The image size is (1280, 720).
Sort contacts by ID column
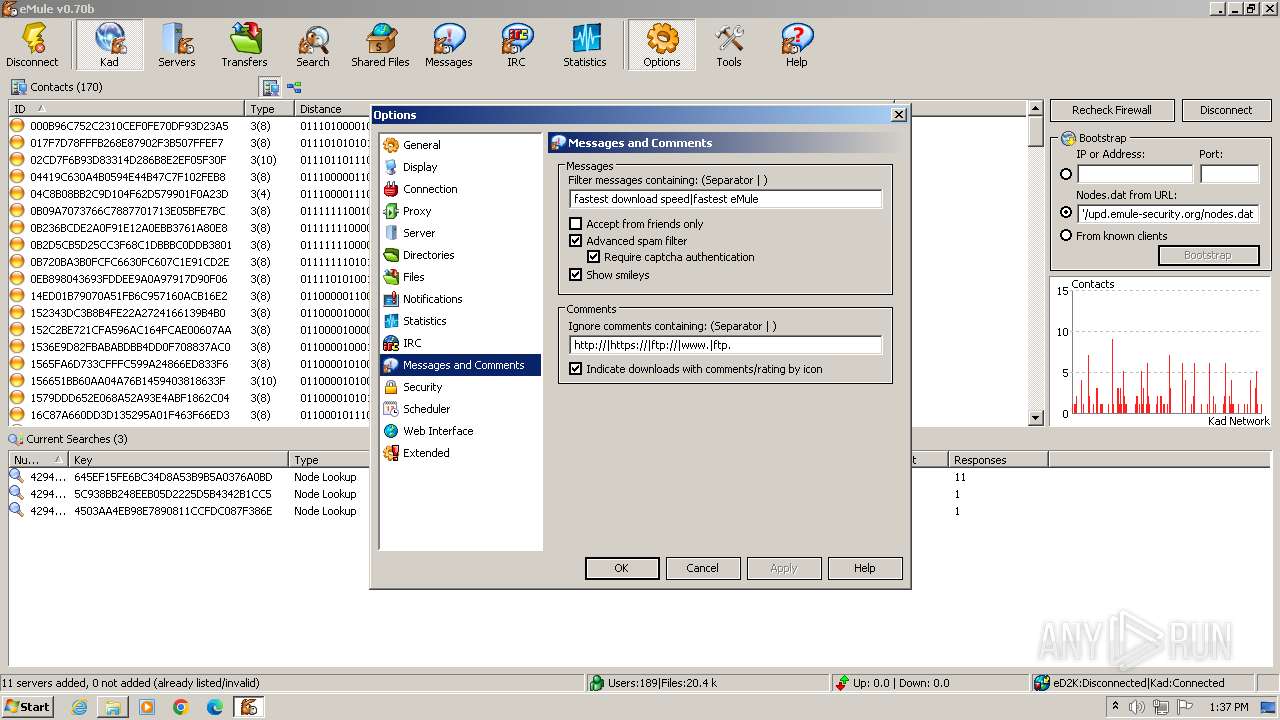point(127,109)
